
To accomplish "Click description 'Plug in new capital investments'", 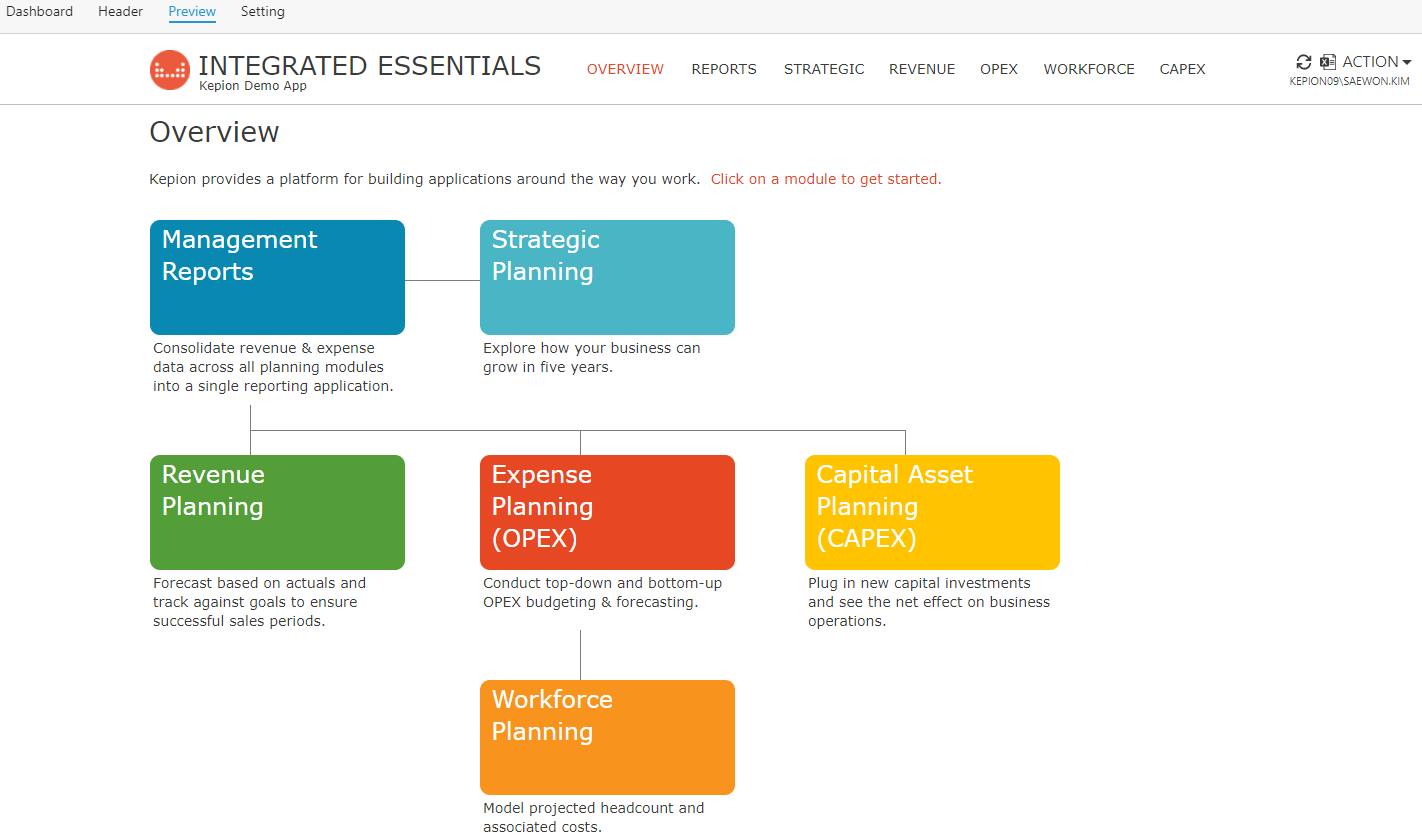I will coord(929,602).
